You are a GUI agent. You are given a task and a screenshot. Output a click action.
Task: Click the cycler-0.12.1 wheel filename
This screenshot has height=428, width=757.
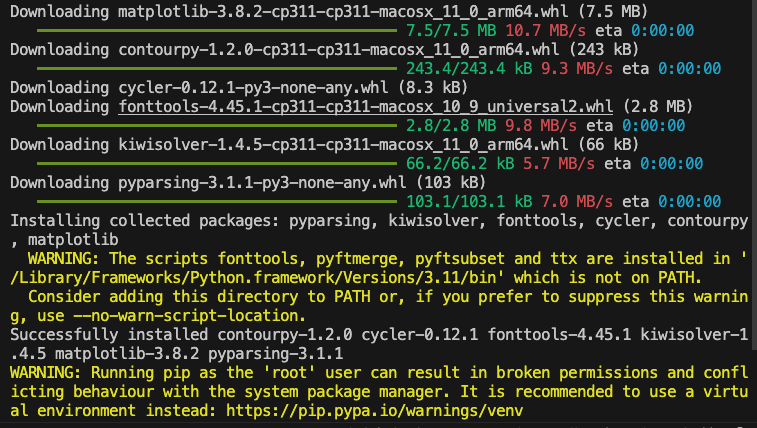pos(253,88)
